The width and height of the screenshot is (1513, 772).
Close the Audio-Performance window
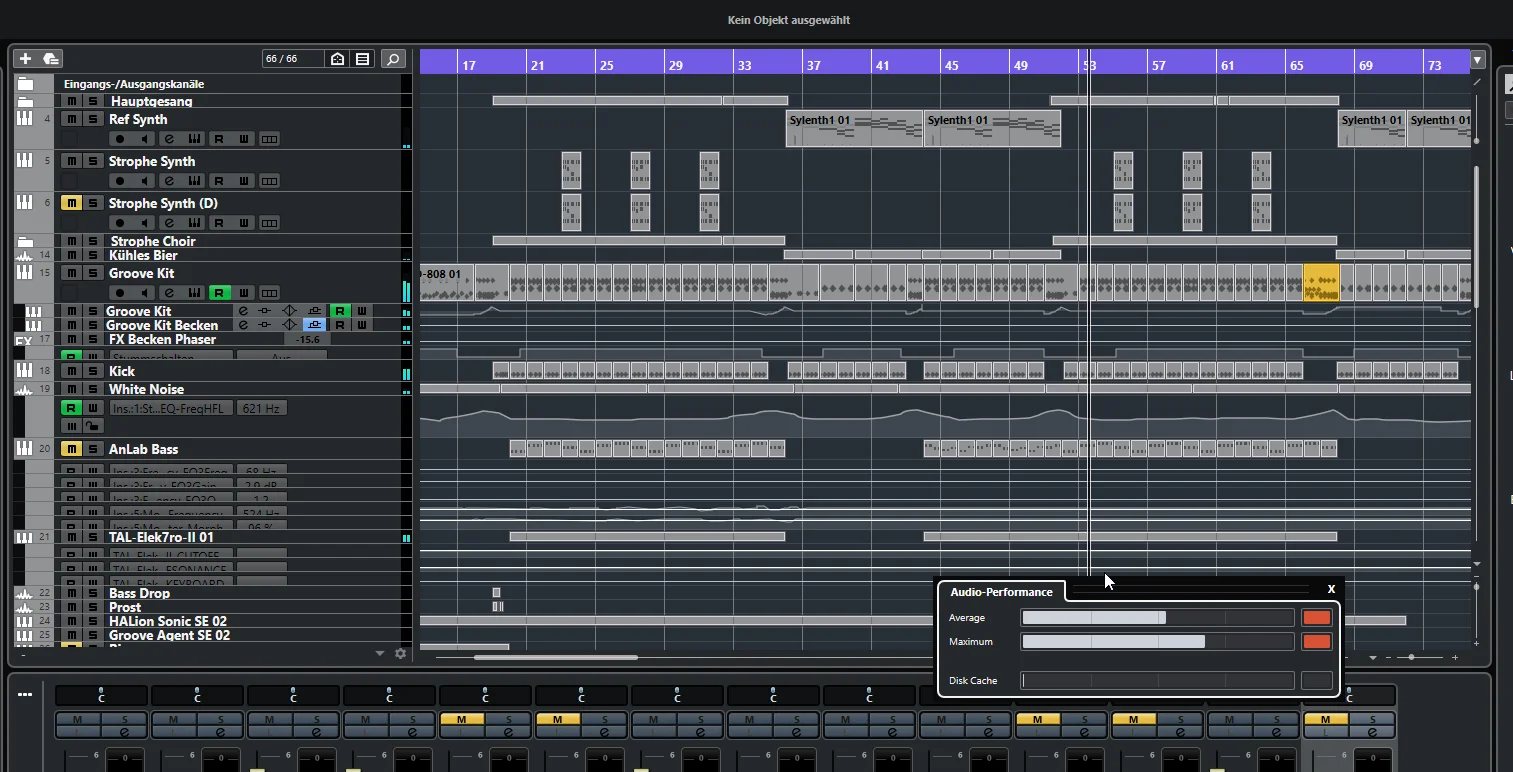(x=1331, y=589)
